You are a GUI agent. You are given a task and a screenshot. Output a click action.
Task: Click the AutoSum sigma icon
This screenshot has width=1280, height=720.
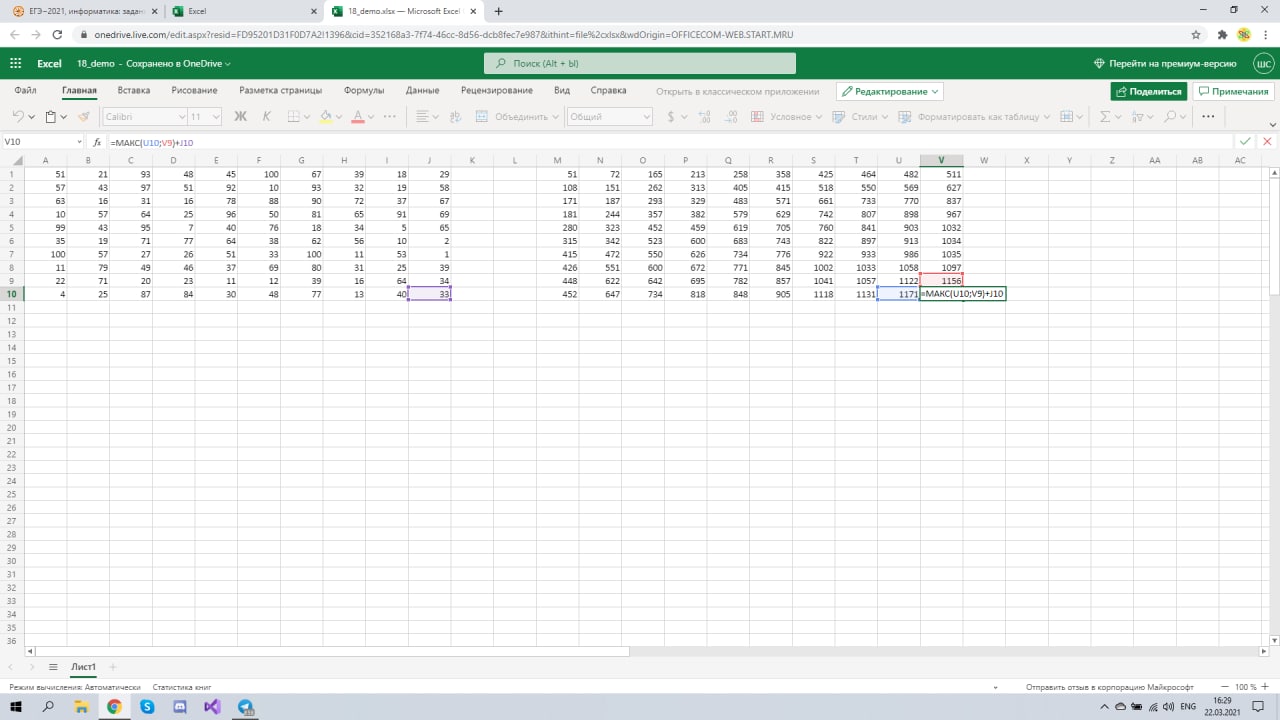tap(1105, 116)
